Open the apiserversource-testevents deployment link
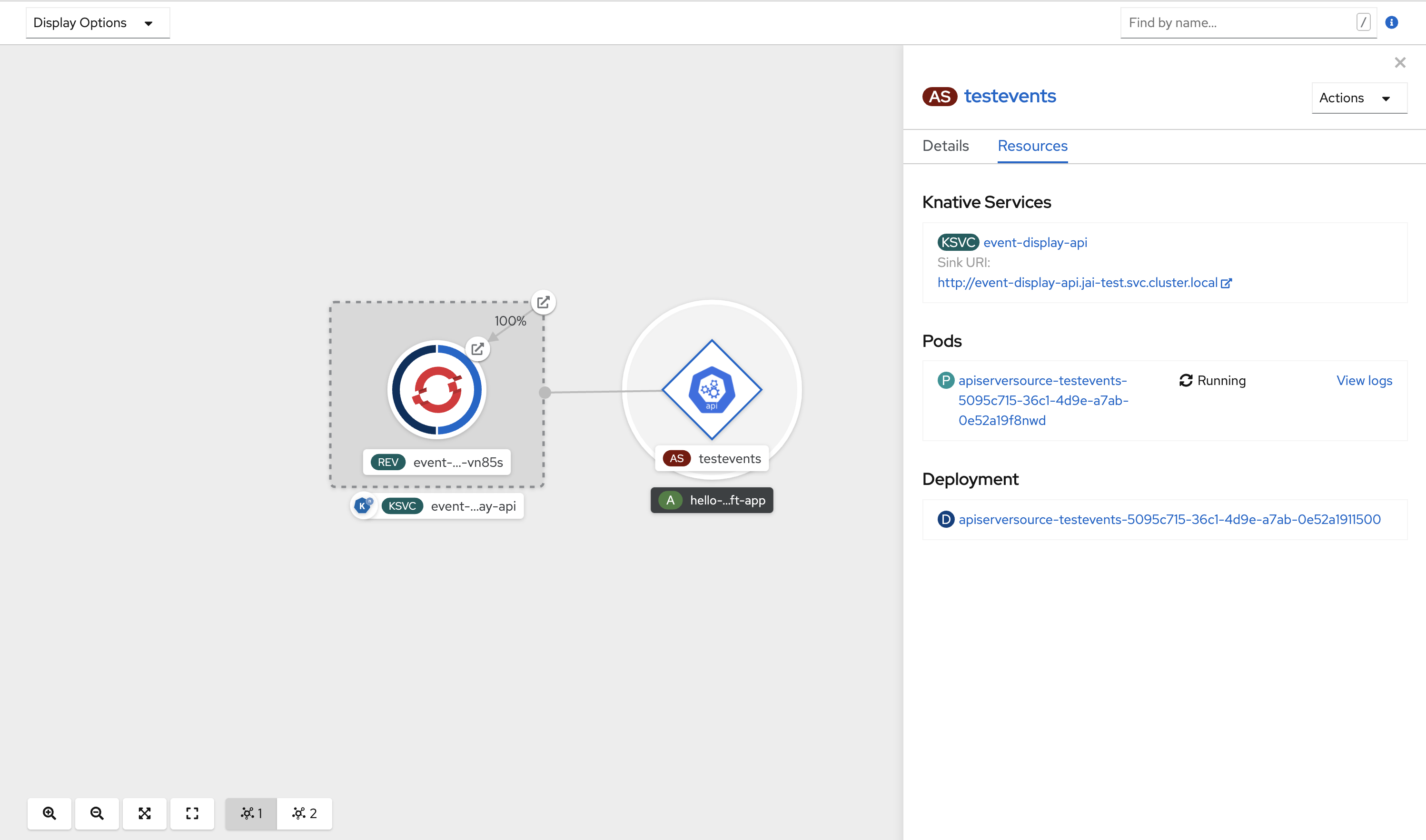1426x840 pixels. click(x=1169, y=519)
